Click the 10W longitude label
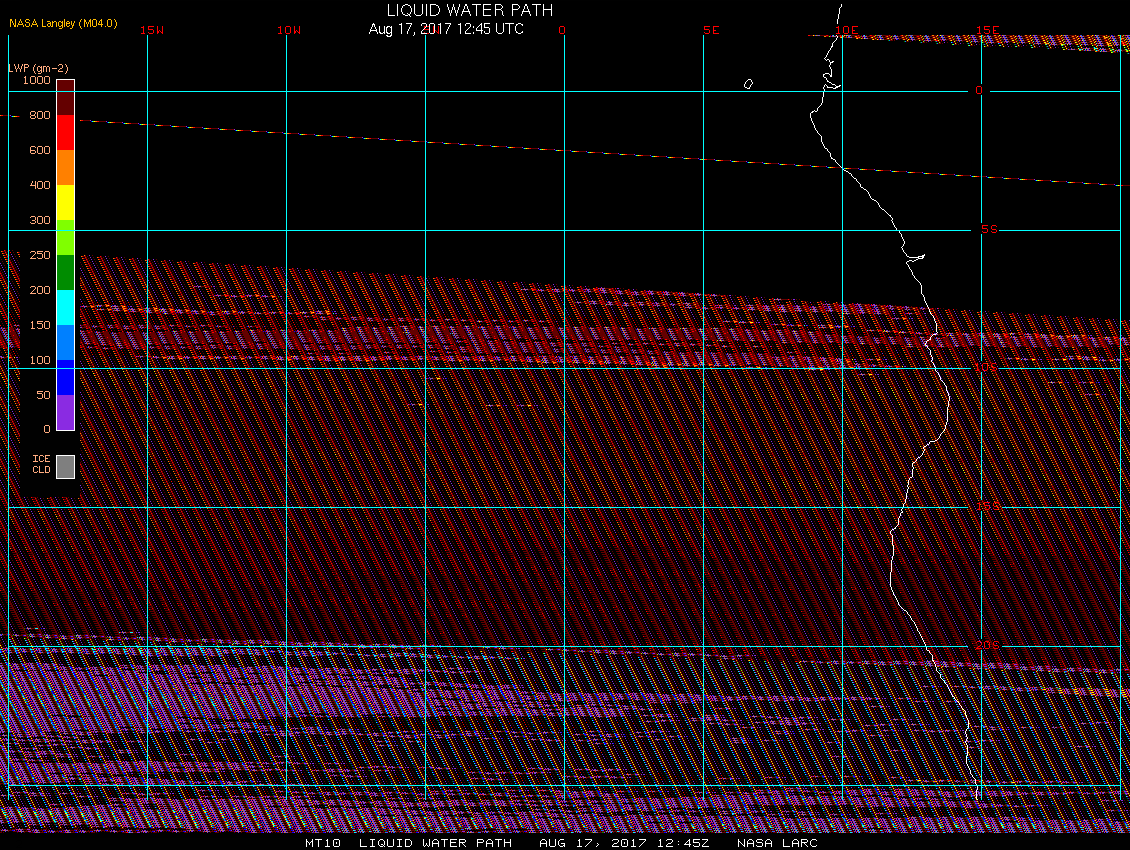The width and height of the screenshot is (1130, 850). pos(289,30)
